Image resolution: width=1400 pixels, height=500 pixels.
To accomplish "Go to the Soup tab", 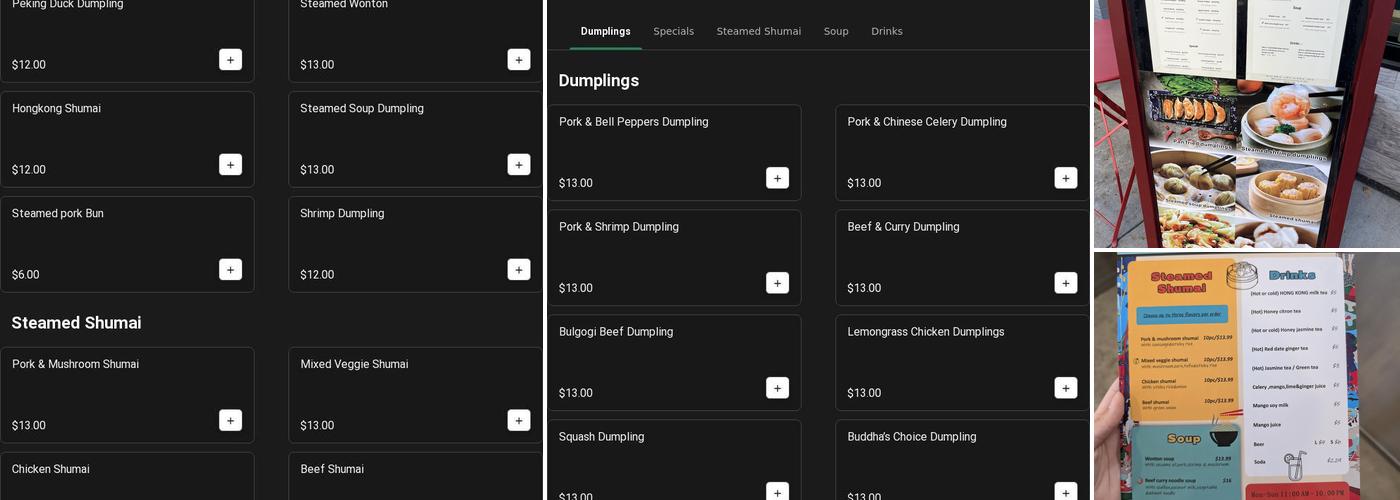I will pos(836,31).
